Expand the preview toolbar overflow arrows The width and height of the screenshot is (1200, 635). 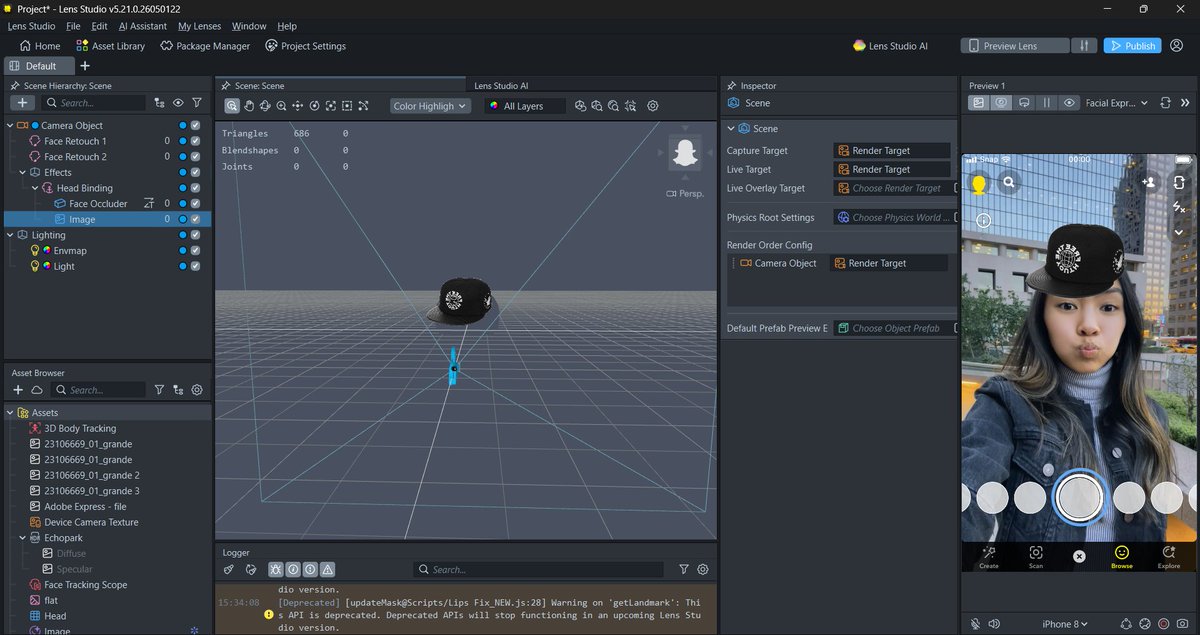click(1186, 103)
